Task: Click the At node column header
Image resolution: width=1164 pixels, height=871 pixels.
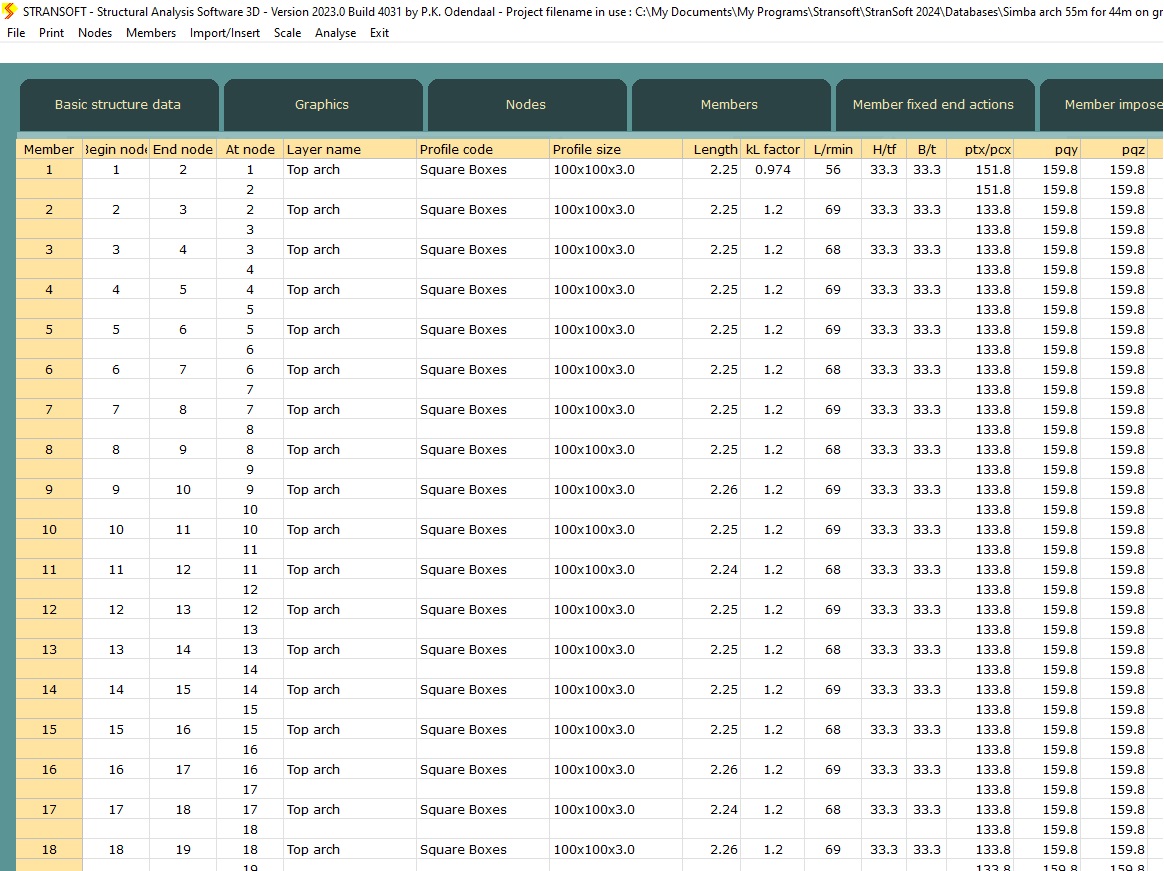Action: tap(250, 149)
